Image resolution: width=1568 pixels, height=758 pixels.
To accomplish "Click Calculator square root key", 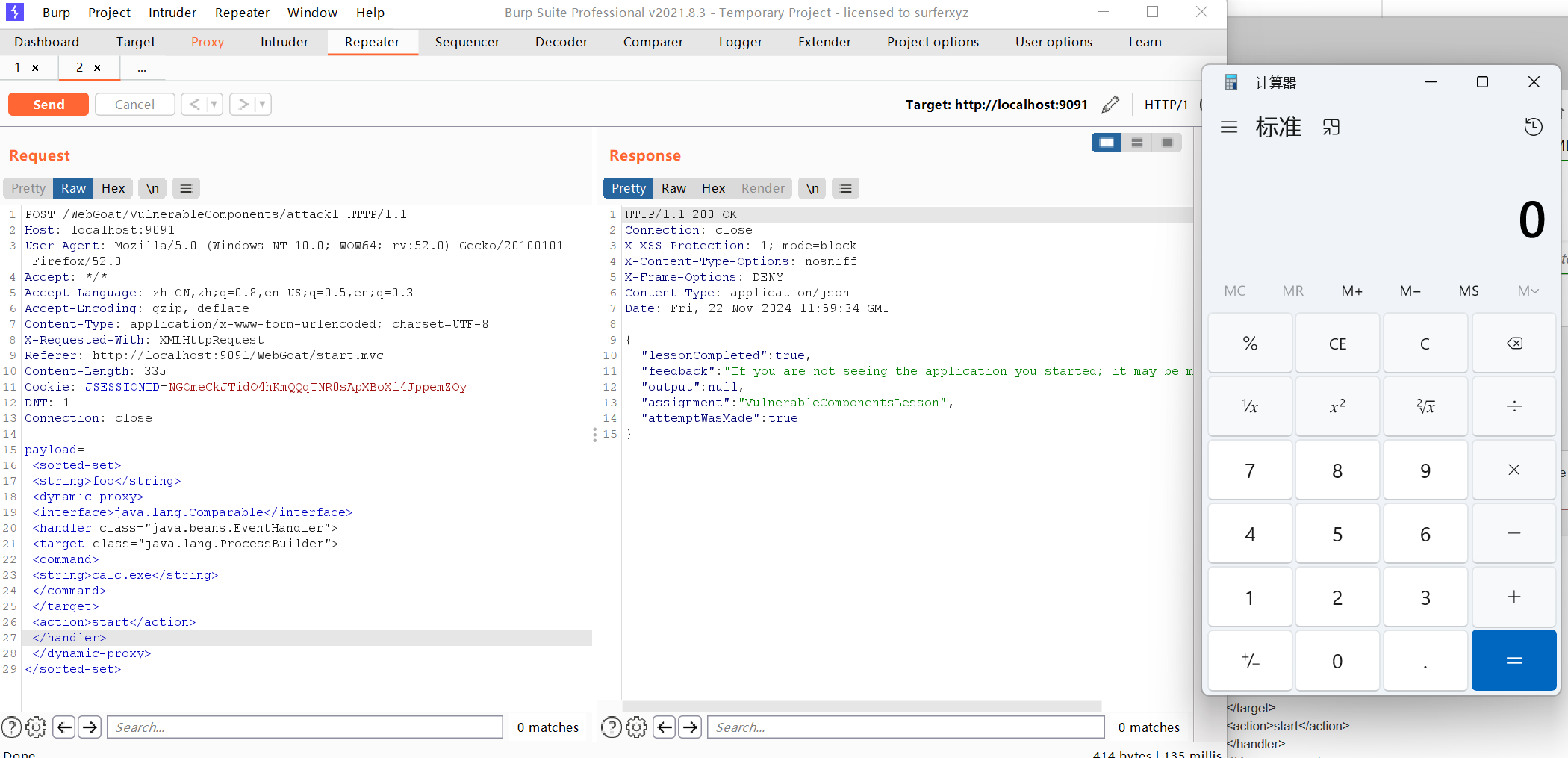I will [x=1425, y=406].
